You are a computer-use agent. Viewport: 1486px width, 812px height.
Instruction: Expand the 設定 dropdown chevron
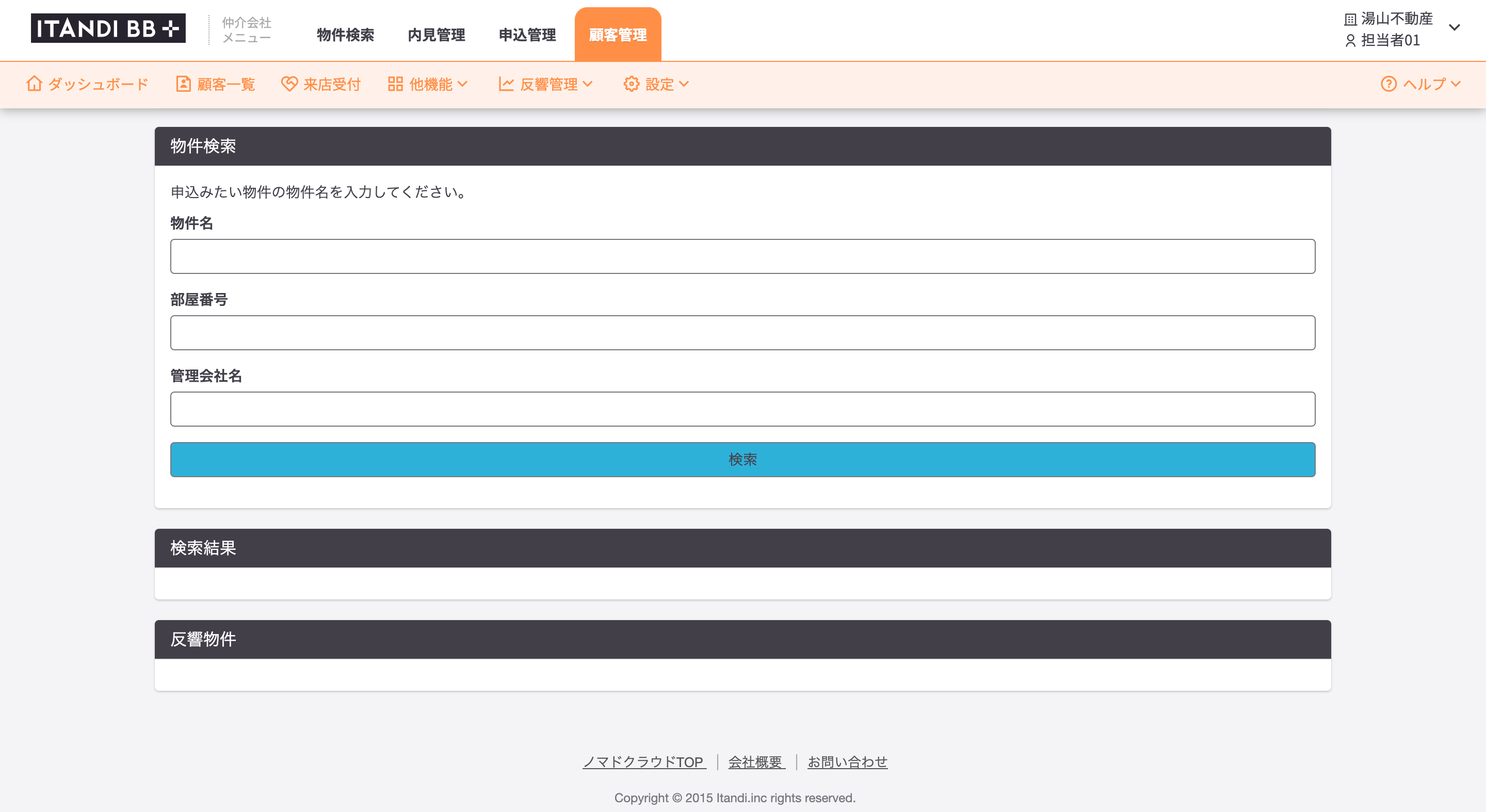(684, 84)
